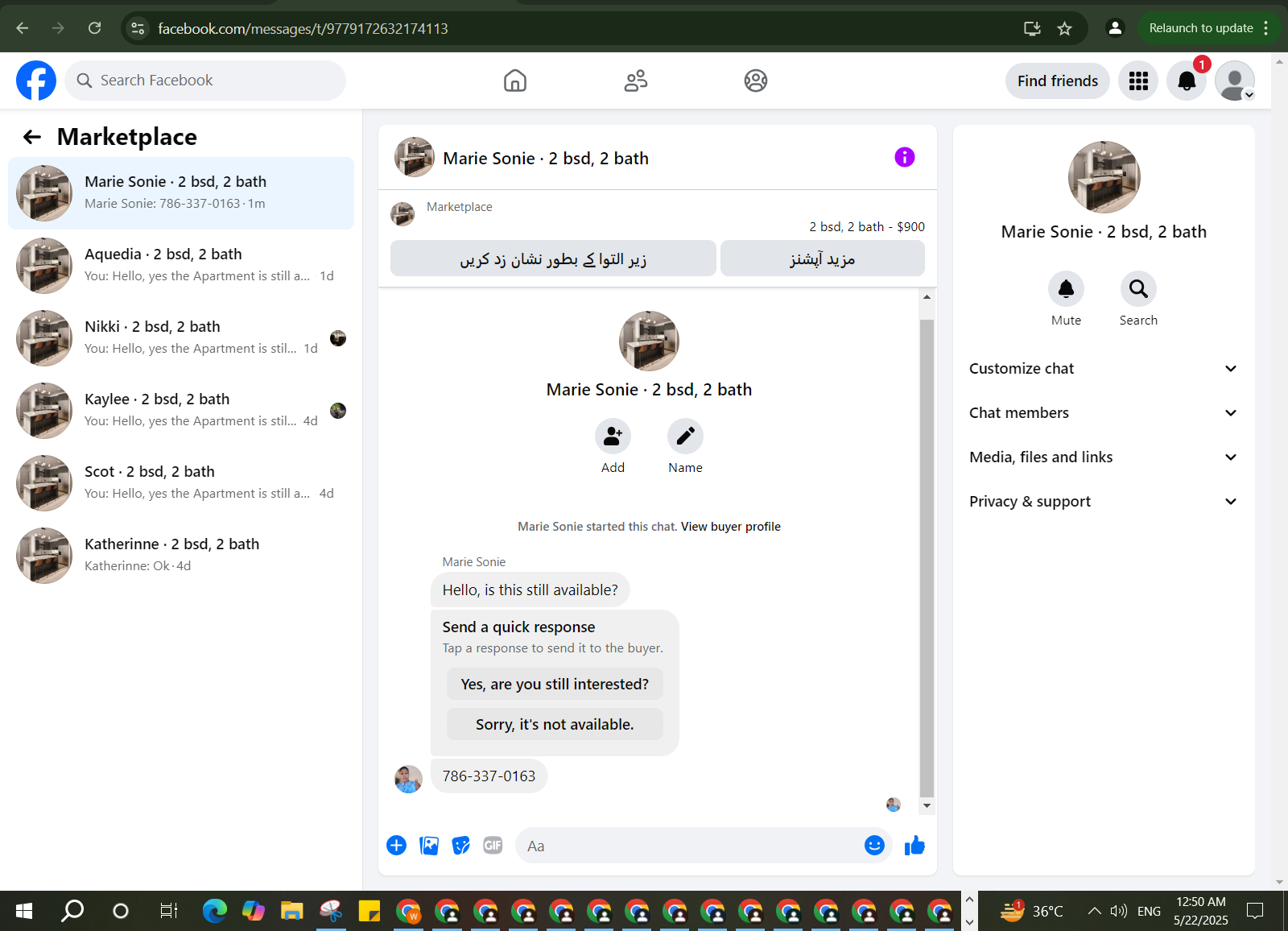Show hidden system tray icons chevron
The width and height of the screenshot is (1288, 931).
pyautogui.click(x=1094, y=911)
